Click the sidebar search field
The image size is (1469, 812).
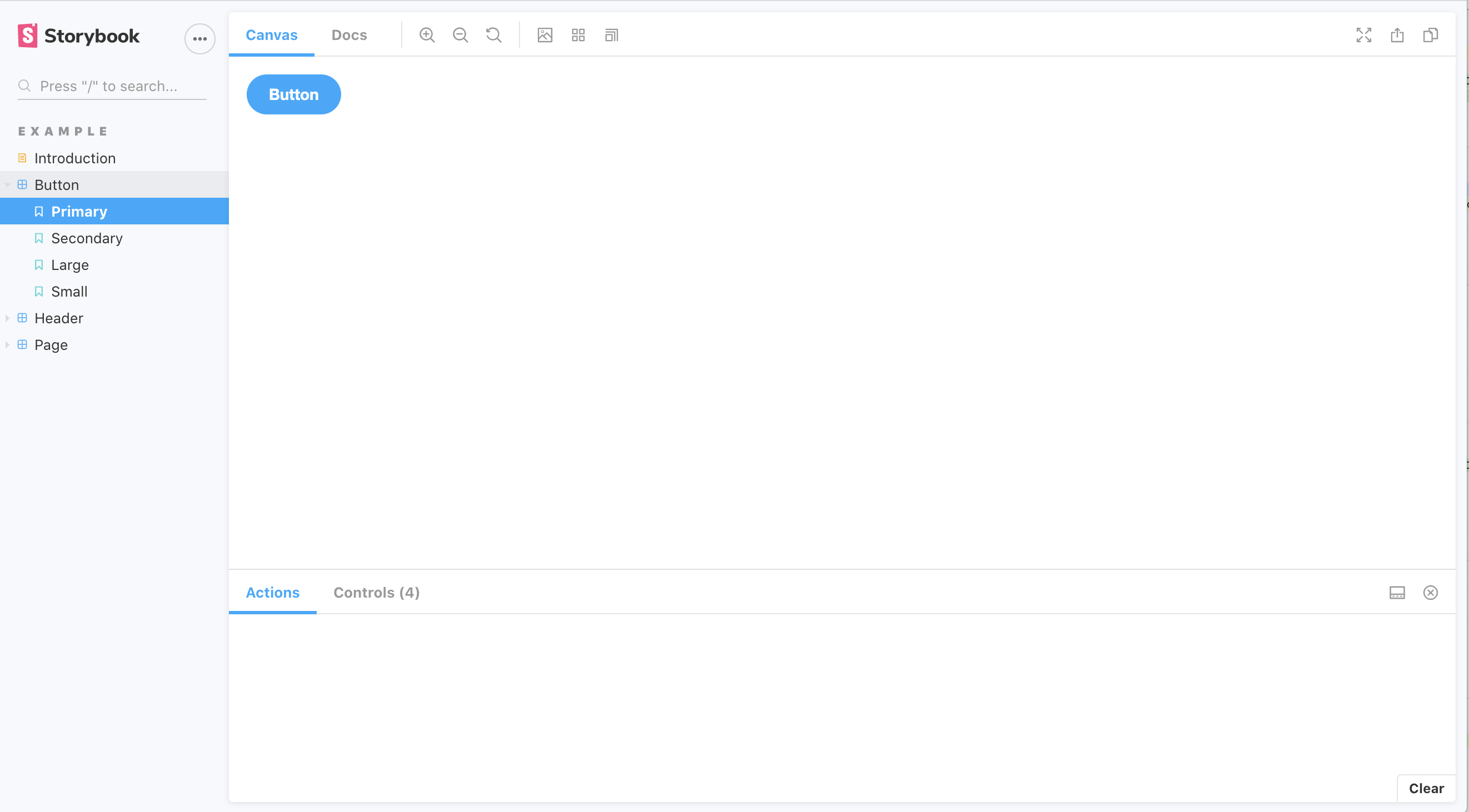pos(111,86)
